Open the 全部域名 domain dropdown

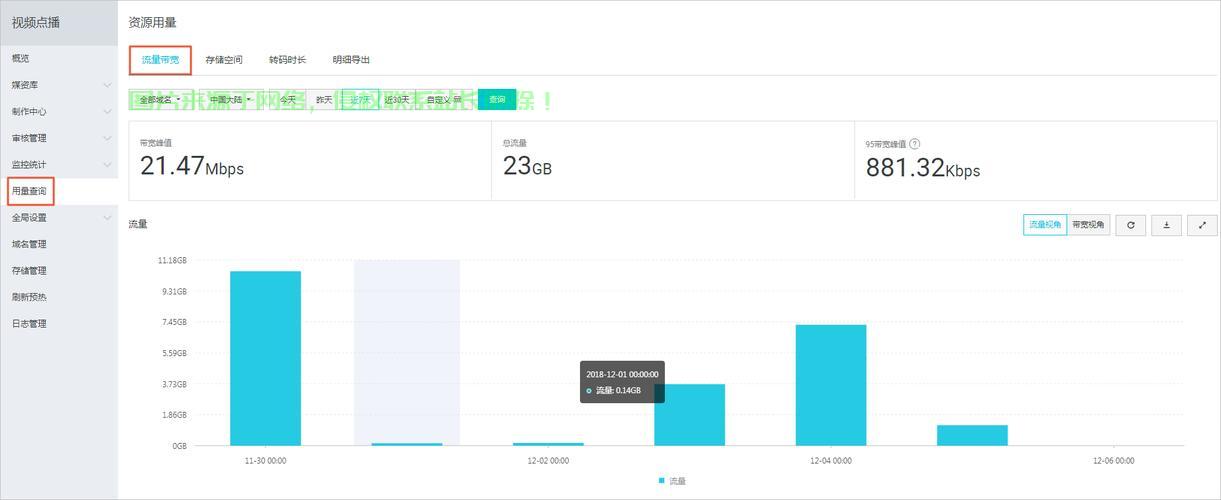click(160, 100)
